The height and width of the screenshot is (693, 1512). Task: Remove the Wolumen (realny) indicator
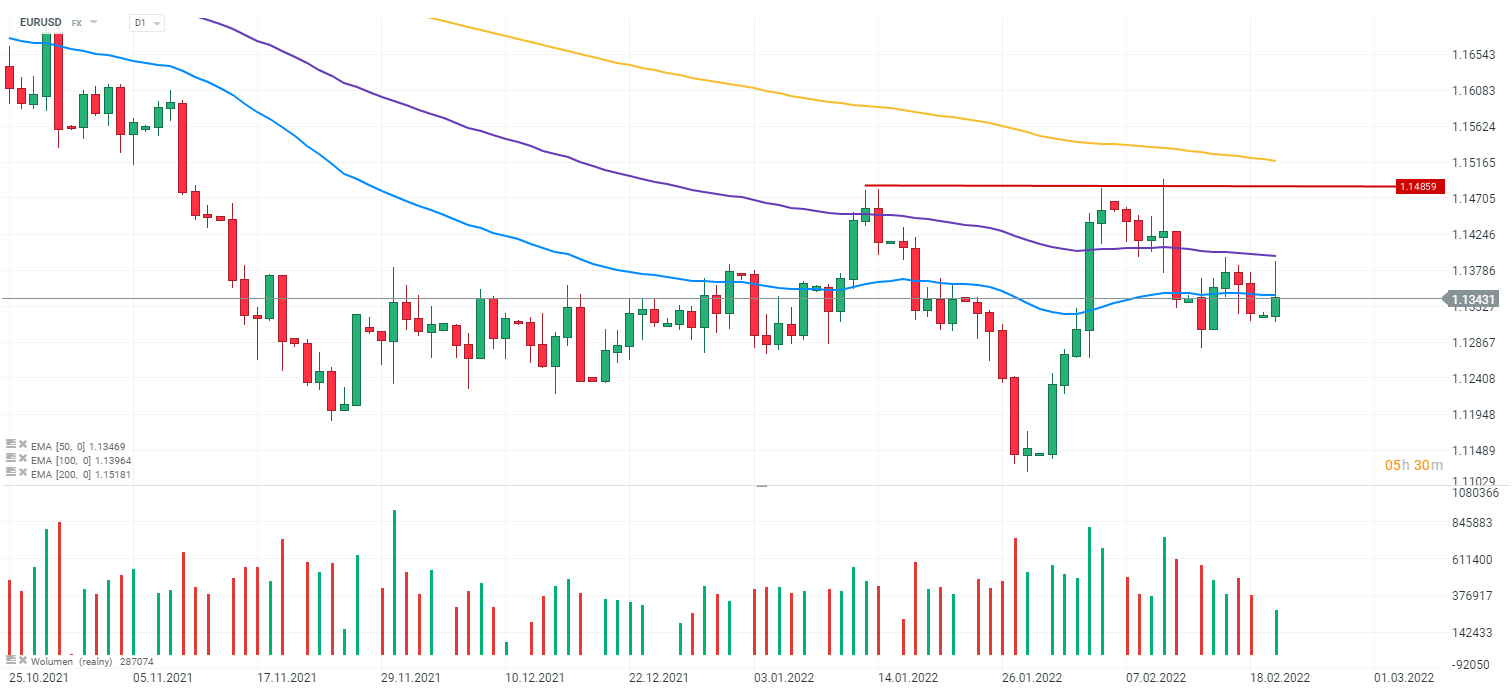pos(22,660)
